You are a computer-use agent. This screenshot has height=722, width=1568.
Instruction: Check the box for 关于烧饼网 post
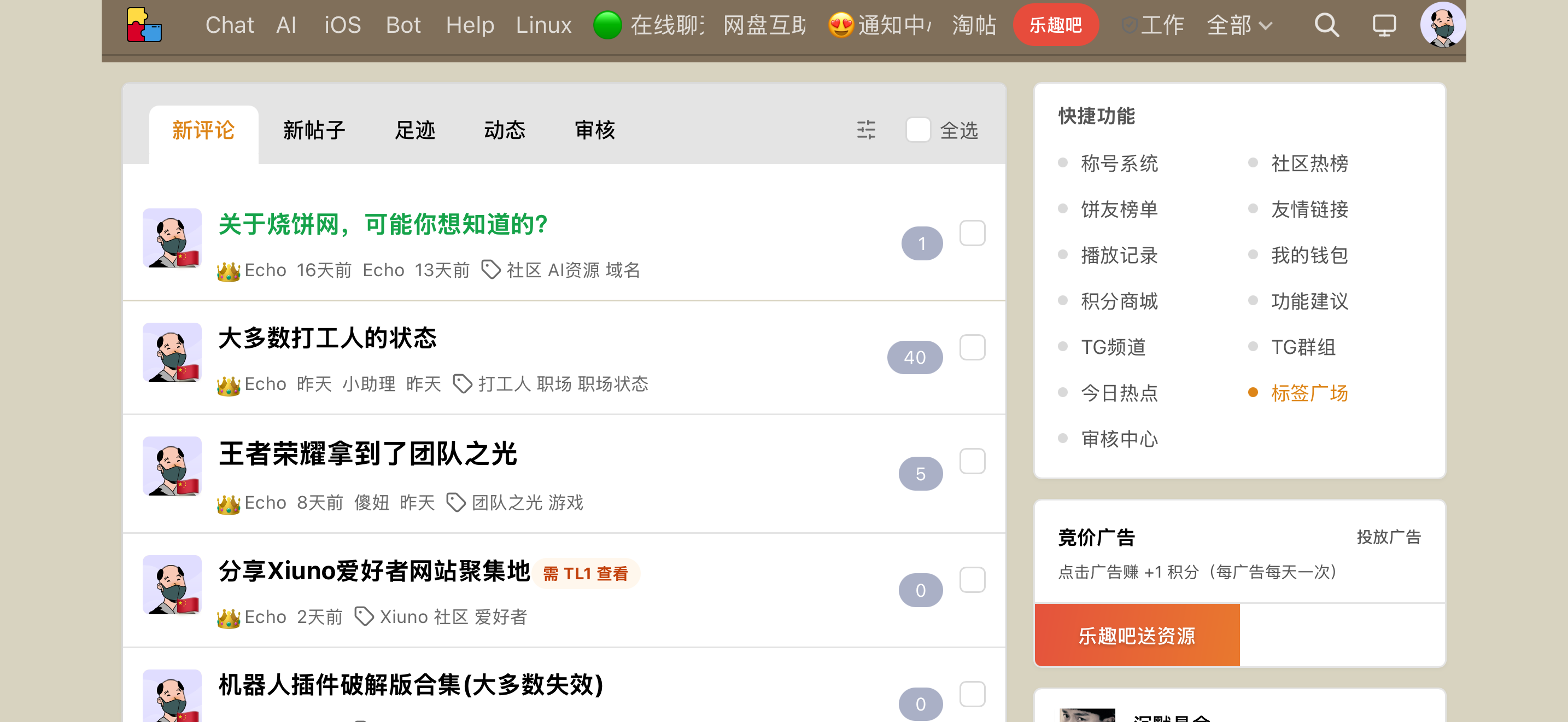coord(972,233)
